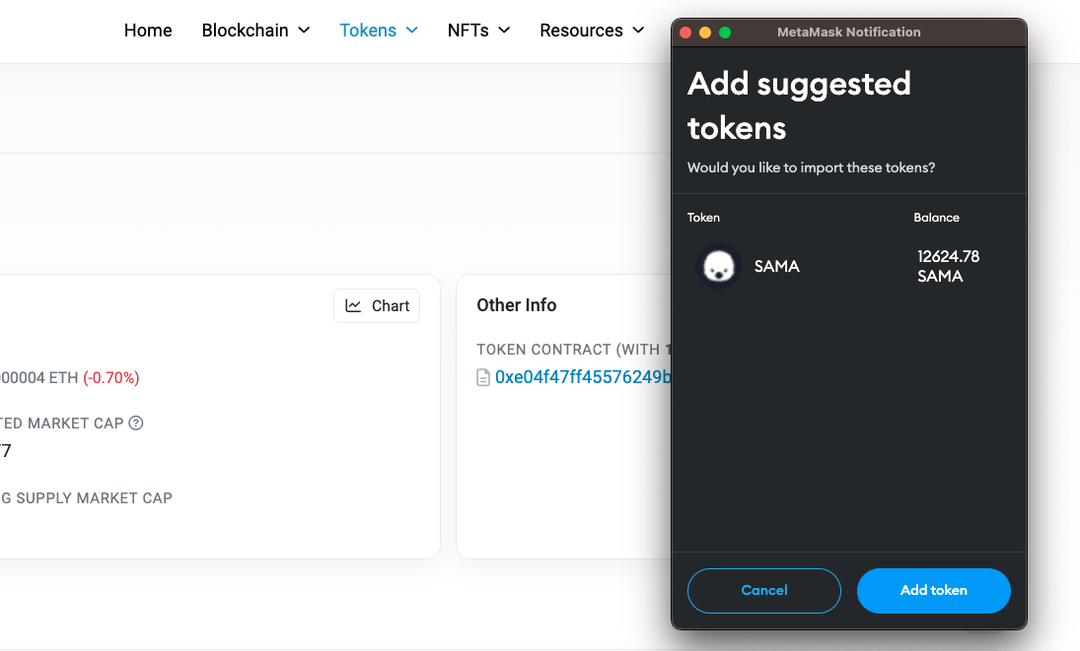Click the green maximize window dot
Viewport: 1080px width, 651px height.
[725, 32]
